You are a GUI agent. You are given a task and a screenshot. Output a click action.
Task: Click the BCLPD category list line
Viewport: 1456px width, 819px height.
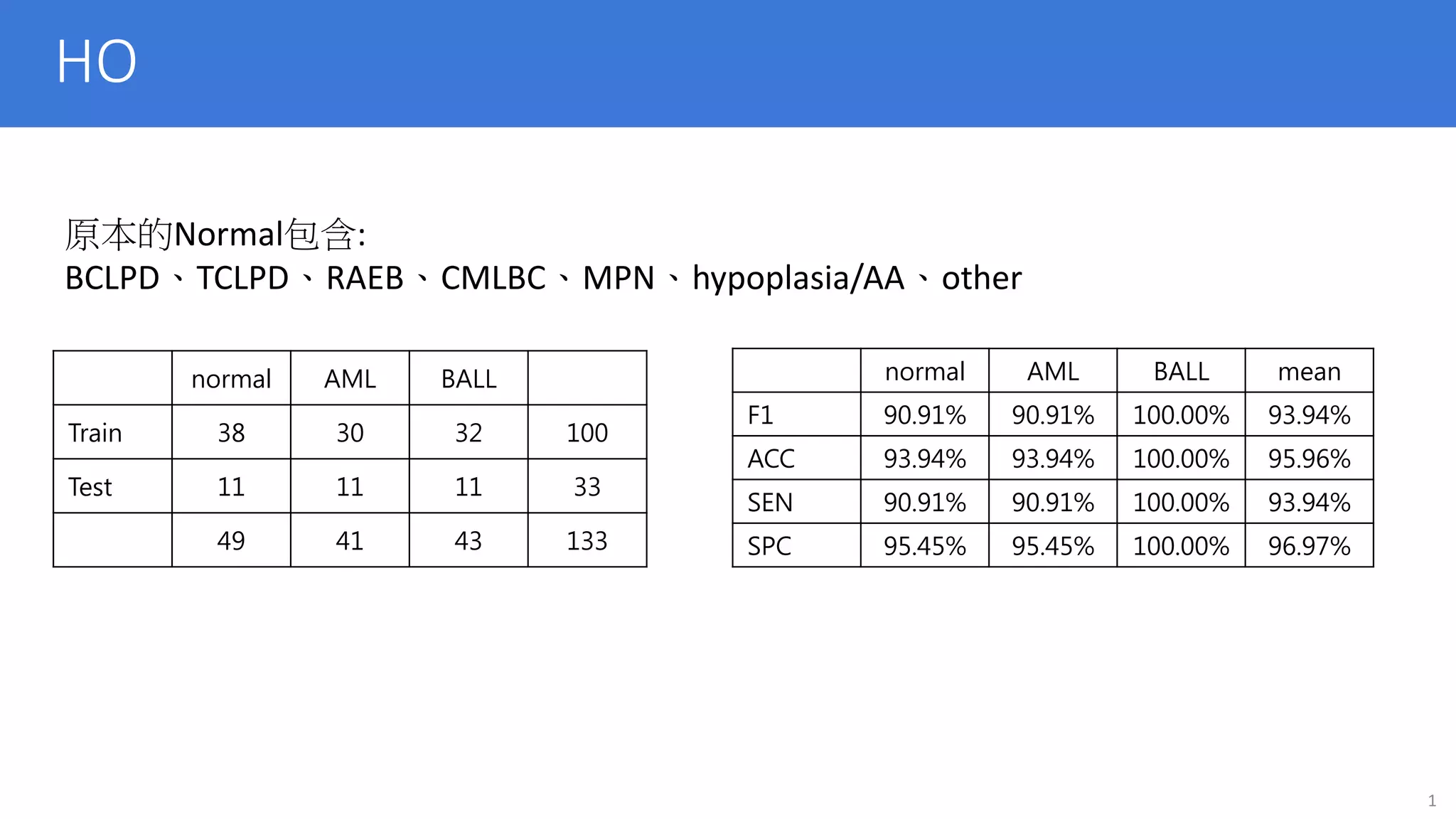click(x=543, y=278)
